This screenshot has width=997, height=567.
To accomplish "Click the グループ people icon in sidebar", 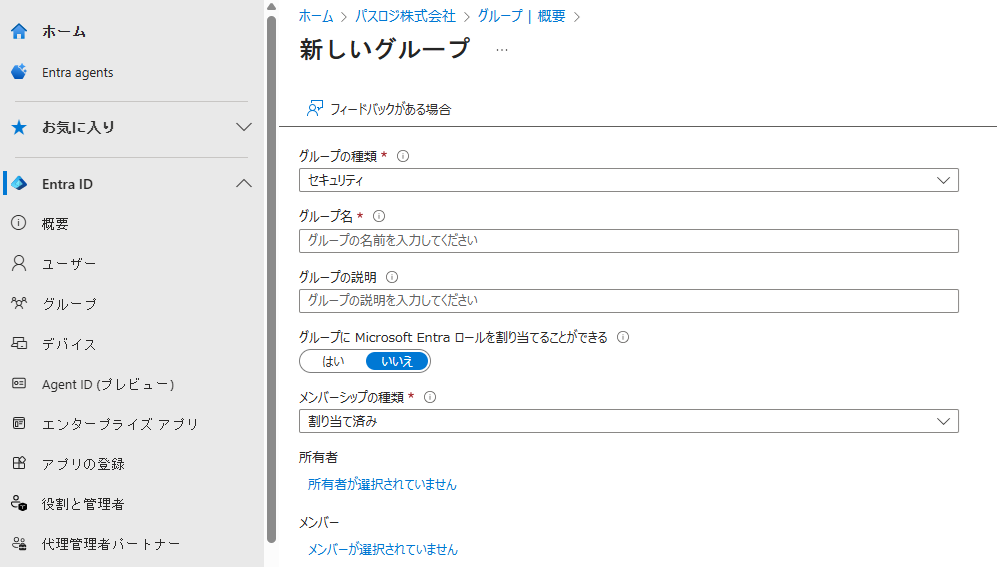I will tap(19, 303).
